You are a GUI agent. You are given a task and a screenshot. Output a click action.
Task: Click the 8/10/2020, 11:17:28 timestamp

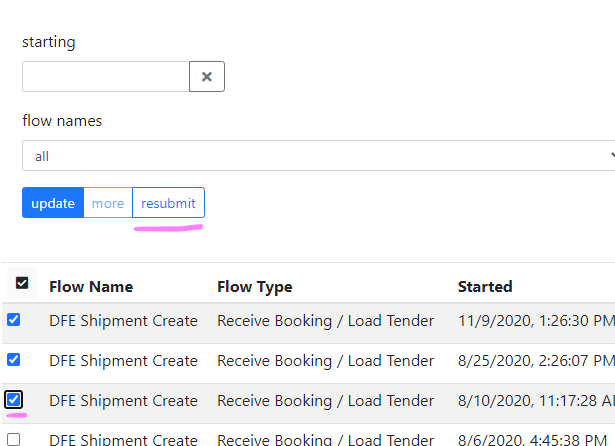click(x=536, y=401)
